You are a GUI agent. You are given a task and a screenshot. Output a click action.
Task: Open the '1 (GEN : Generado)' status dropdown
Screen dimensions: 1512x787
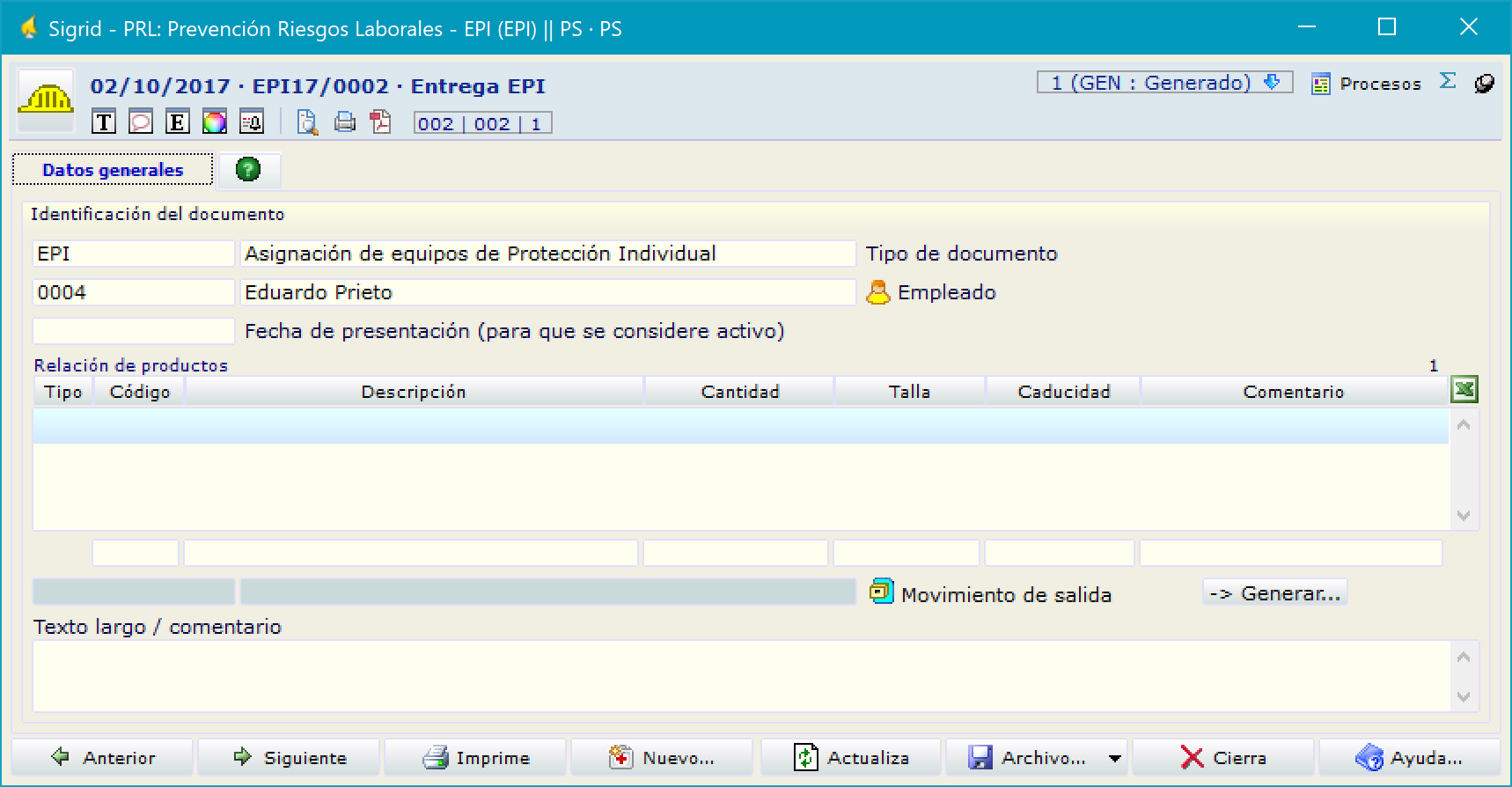pyautogui.click(x=1164, y=83)
